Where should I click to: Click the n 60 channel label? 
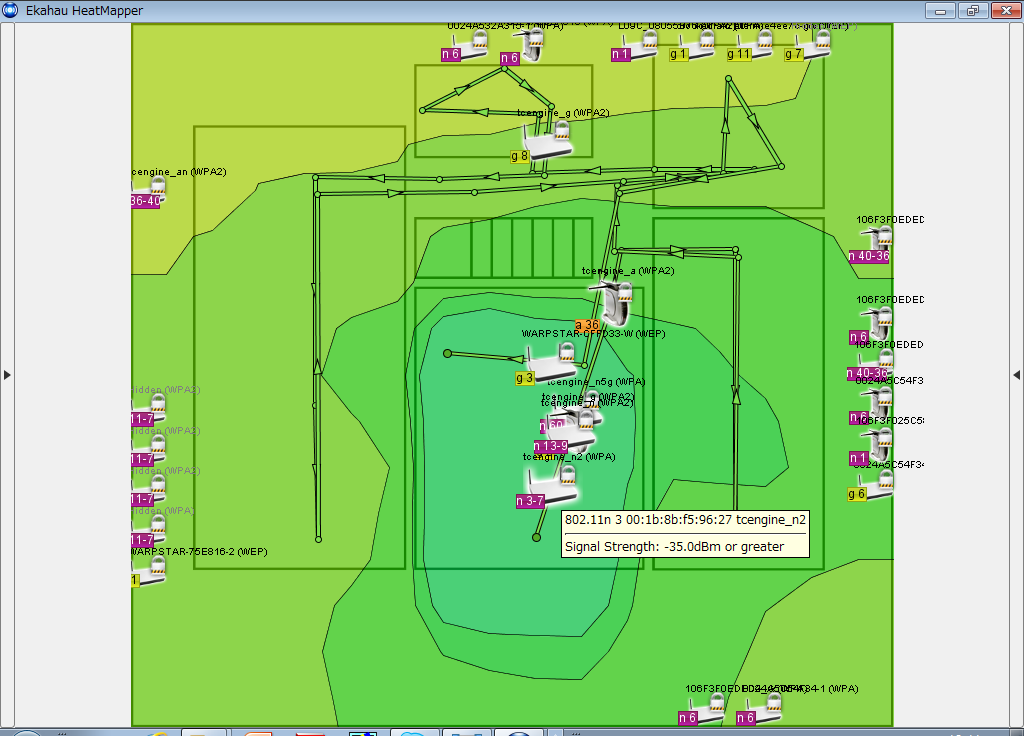(552, 425)
